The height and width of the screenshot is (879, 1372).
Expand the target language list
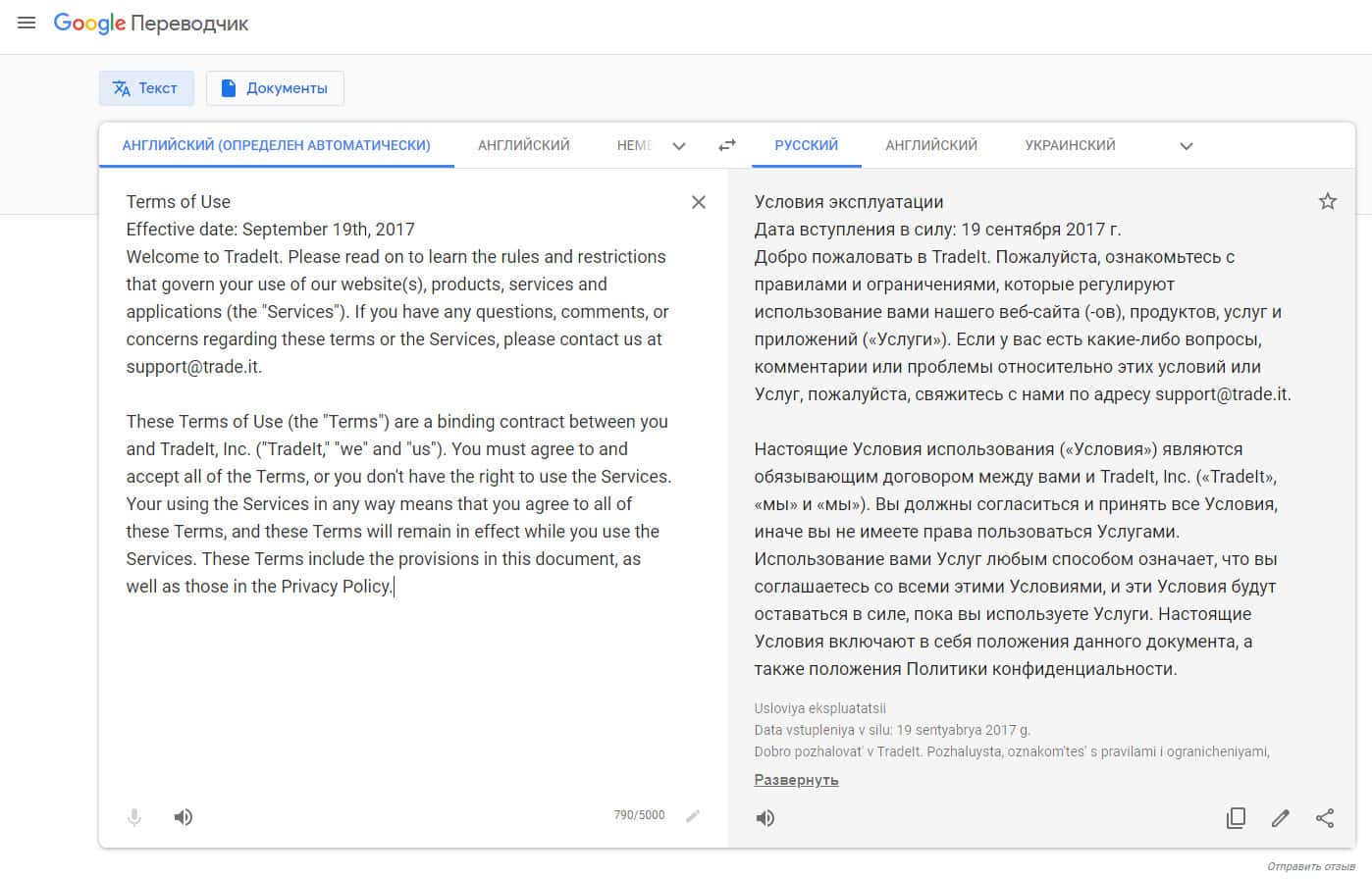(x=1187, y=146)
